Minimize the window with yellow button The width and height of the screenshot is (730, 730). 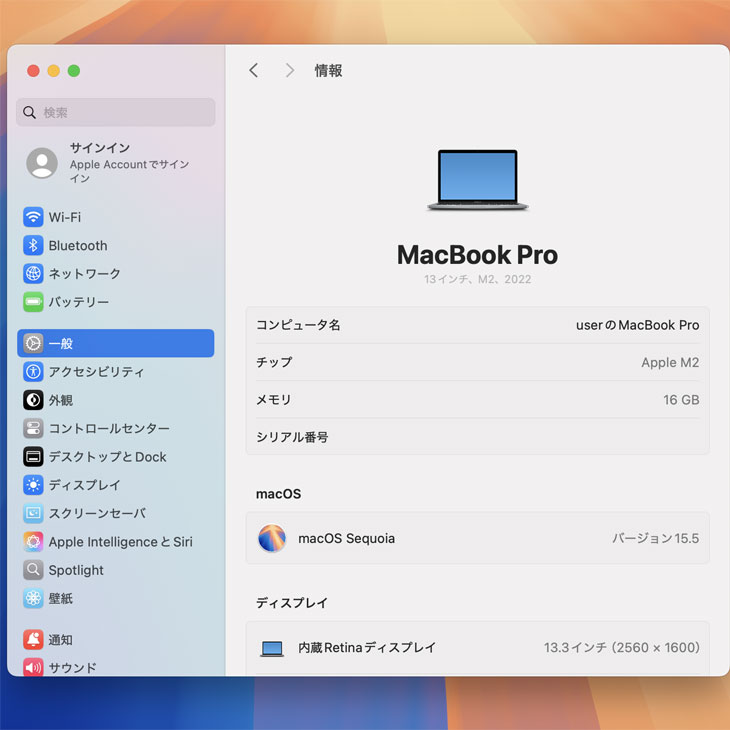click(x=54, y=71)
